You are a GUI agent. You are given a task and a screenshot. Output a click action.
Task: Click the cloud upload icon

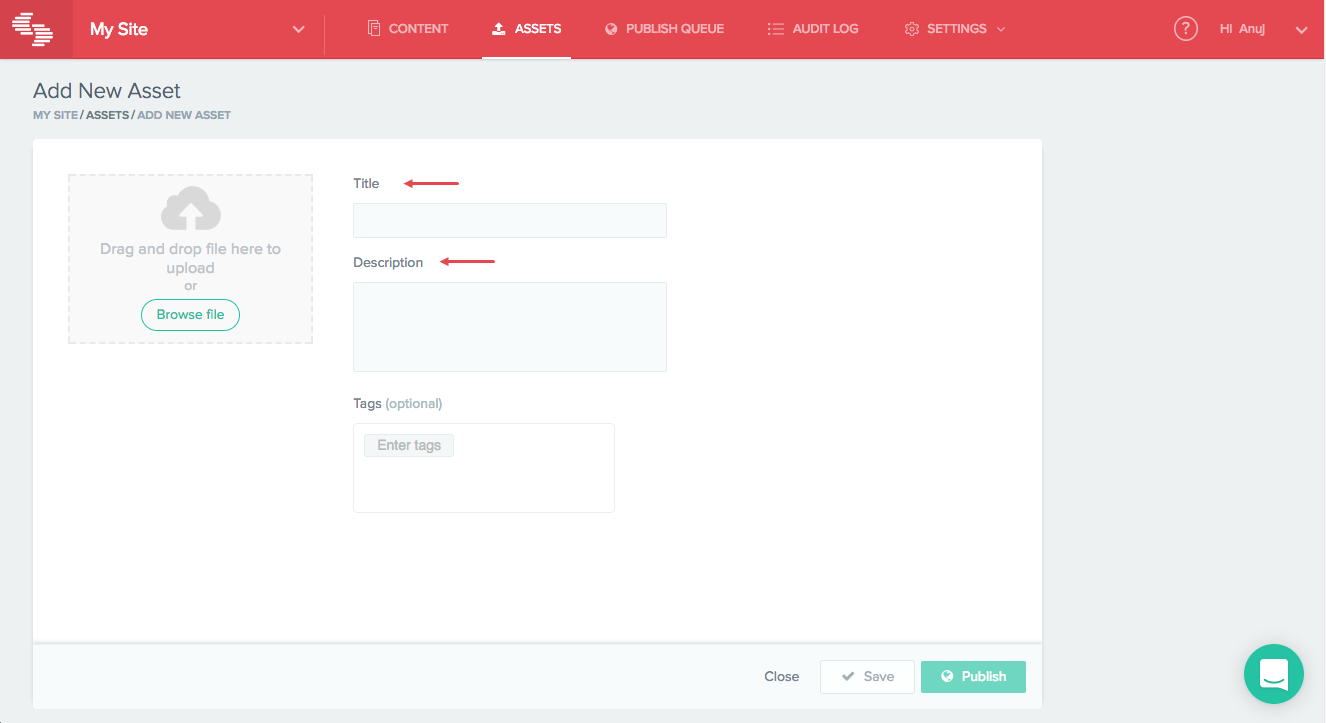tap(191, 209)
